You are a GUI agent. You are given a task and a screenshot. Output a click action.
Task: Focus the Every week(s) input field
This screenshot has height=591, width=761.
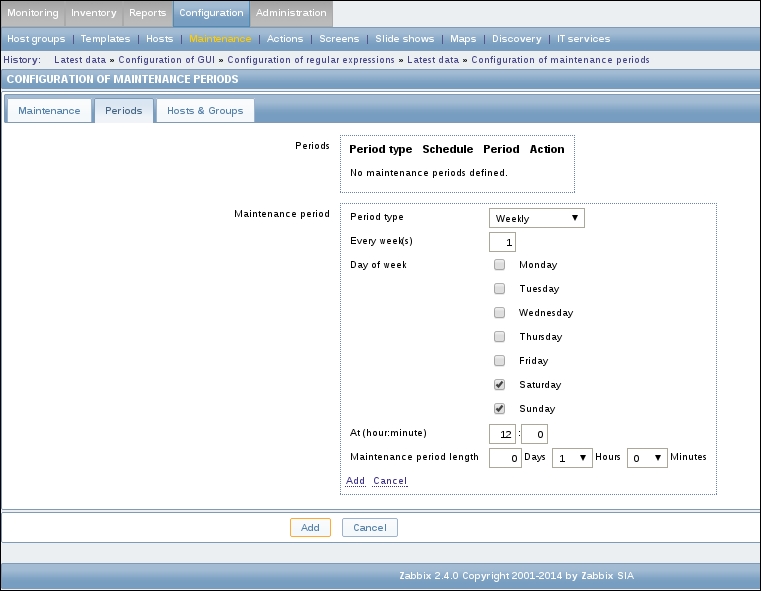click(x=502, y=242)
